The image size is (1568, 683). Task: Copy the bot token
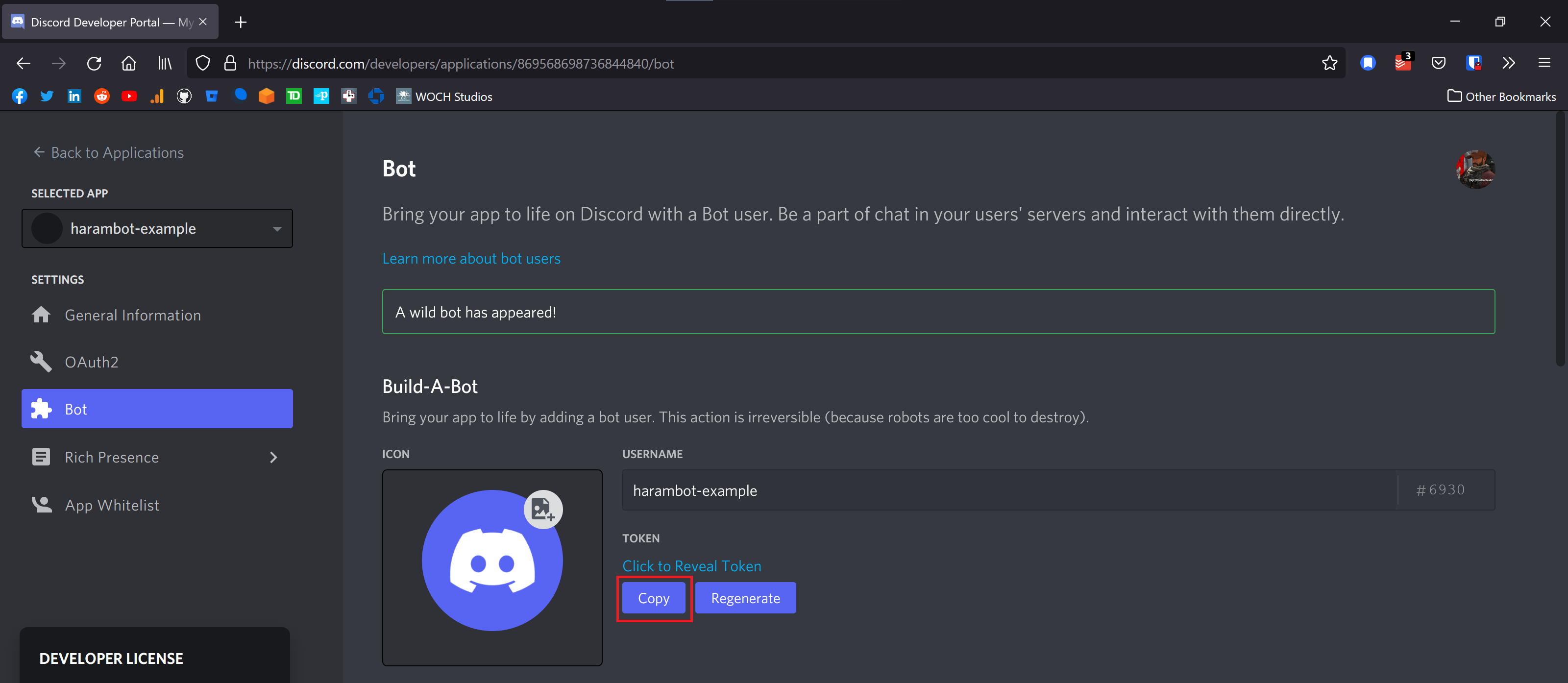(653, 598)
